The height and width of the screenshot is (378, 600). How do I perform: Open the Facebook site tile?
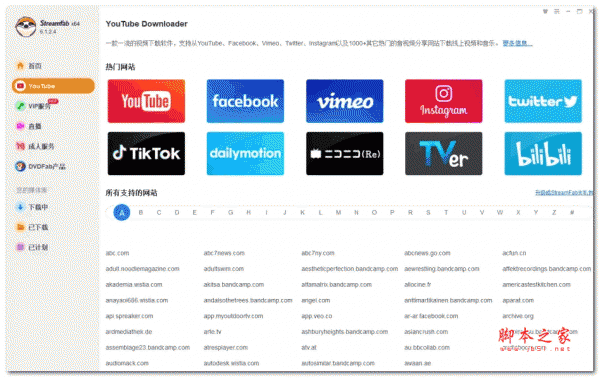point(245,101)
